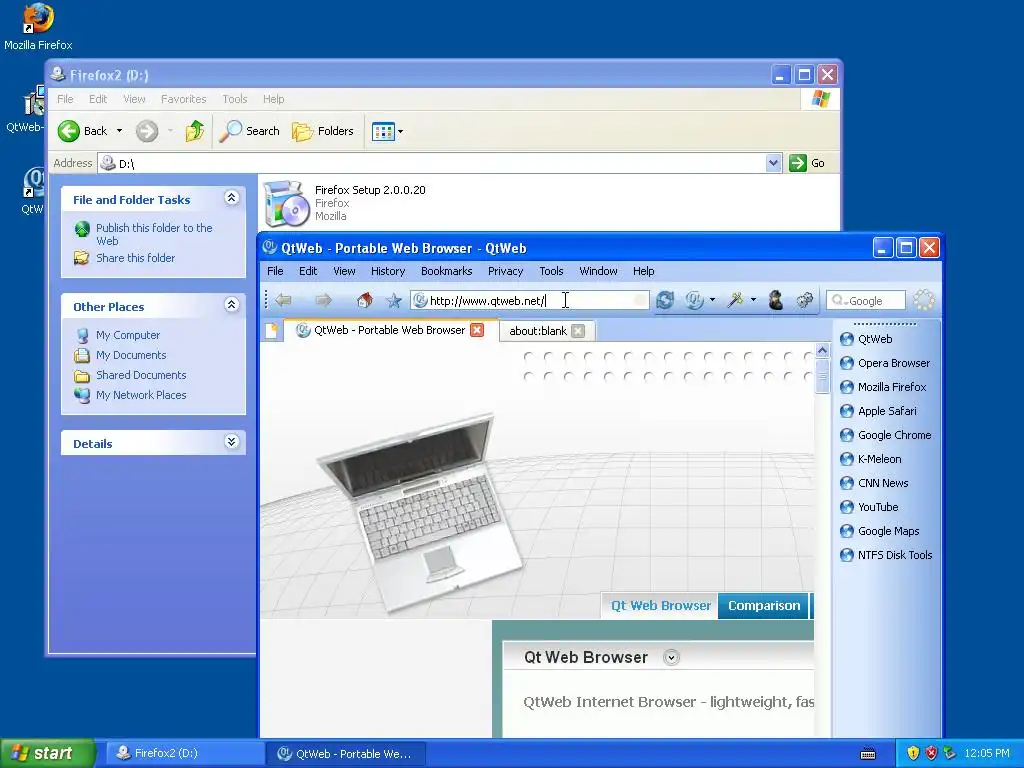Open the K-Meleon sidebar bookmark
Viewport: 1024px width, 768px height.
(871, 459)
